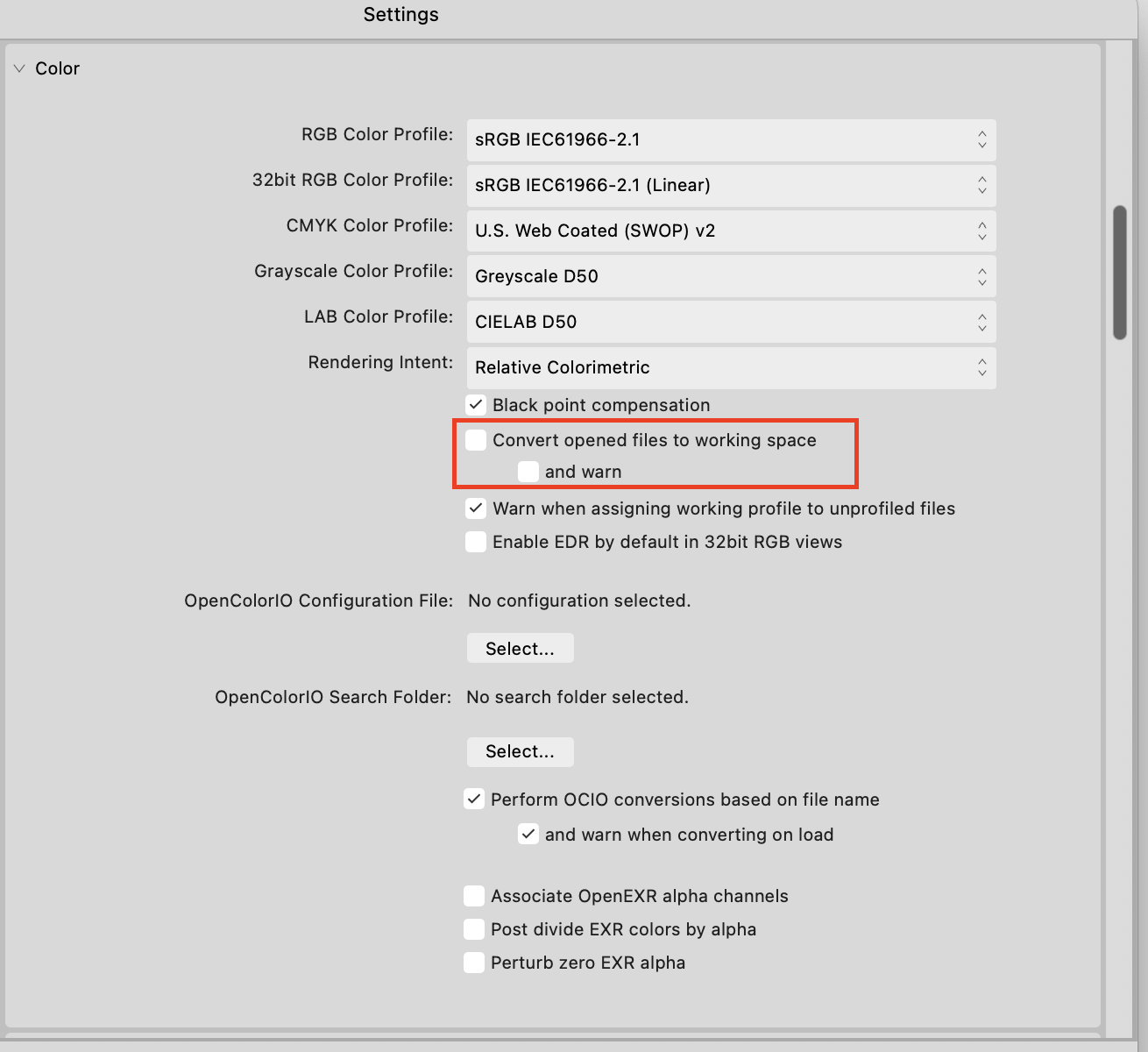Open the Grayscale Color Profile dropdown
Viewport: 1148px width, 1052px height.
click(731, 276)
